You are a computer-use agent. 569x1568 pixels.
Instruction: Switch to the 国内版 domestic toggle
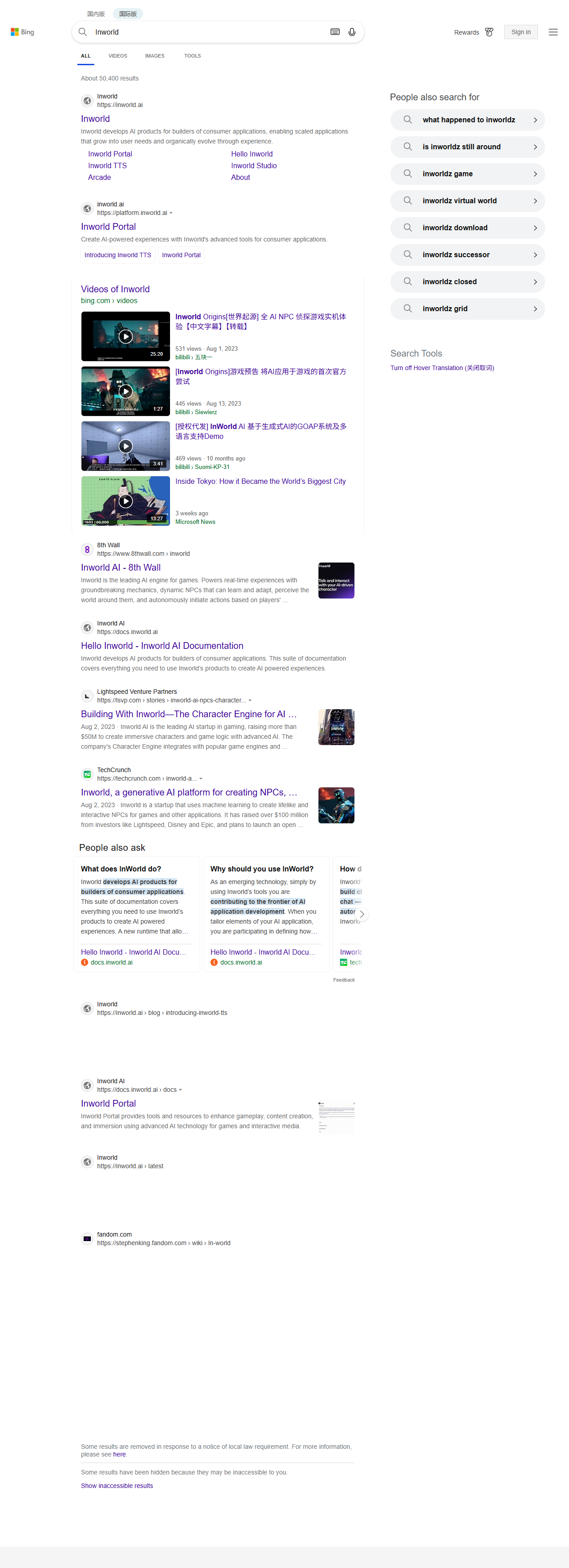pyautogui.click(x=95, y=13)
